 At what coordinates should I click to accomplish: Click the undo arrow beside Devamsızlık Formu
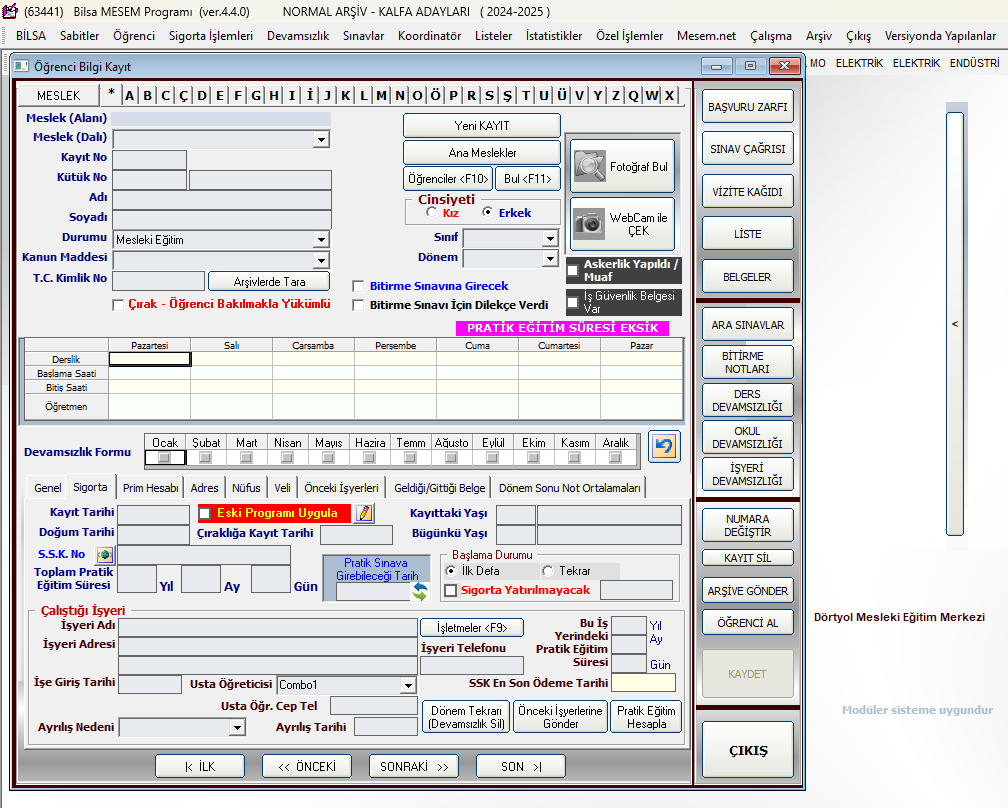[662, 446]
